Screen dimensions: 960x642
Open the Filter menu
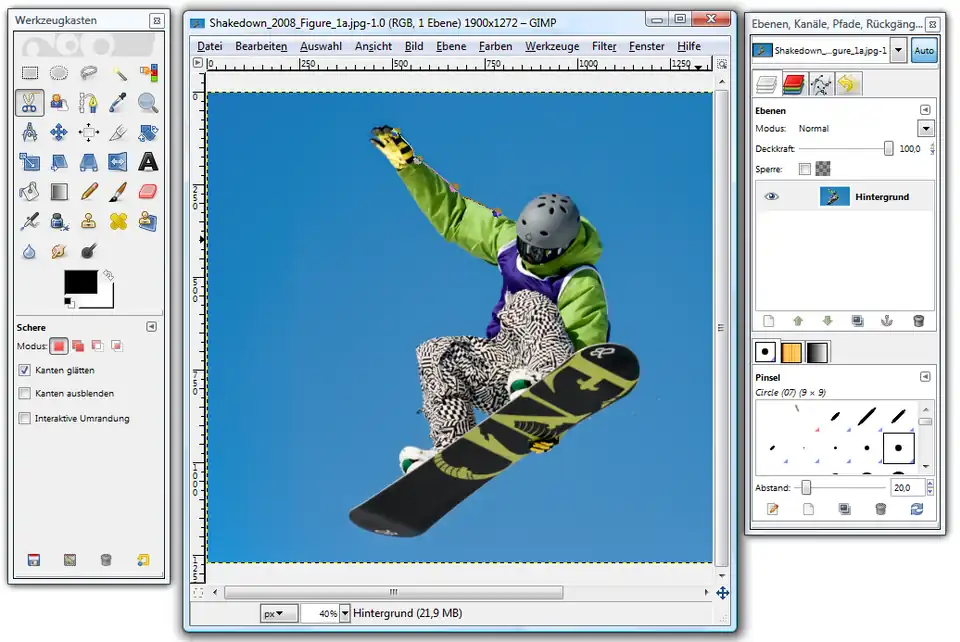(604, 46)
